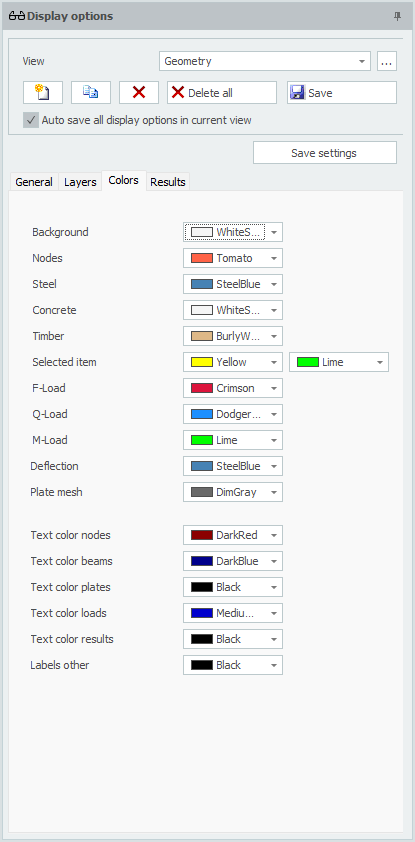The height and width of the screenshot is (842, 415).
Task: Click the MediumBlue swatch for Text color loads
Action: tap(202, 613)
